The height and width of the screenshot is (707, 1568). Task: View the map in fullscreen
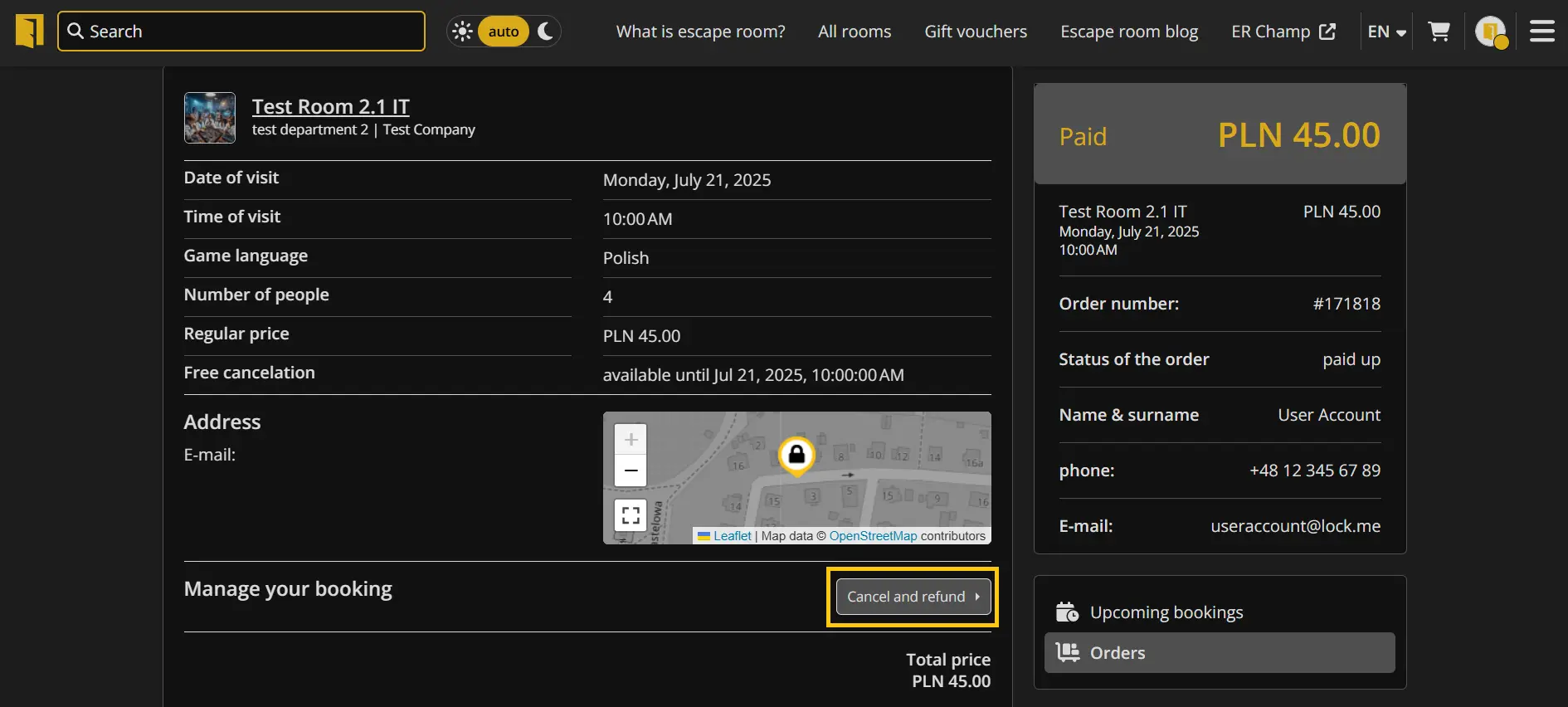click(x=631, y=515)
